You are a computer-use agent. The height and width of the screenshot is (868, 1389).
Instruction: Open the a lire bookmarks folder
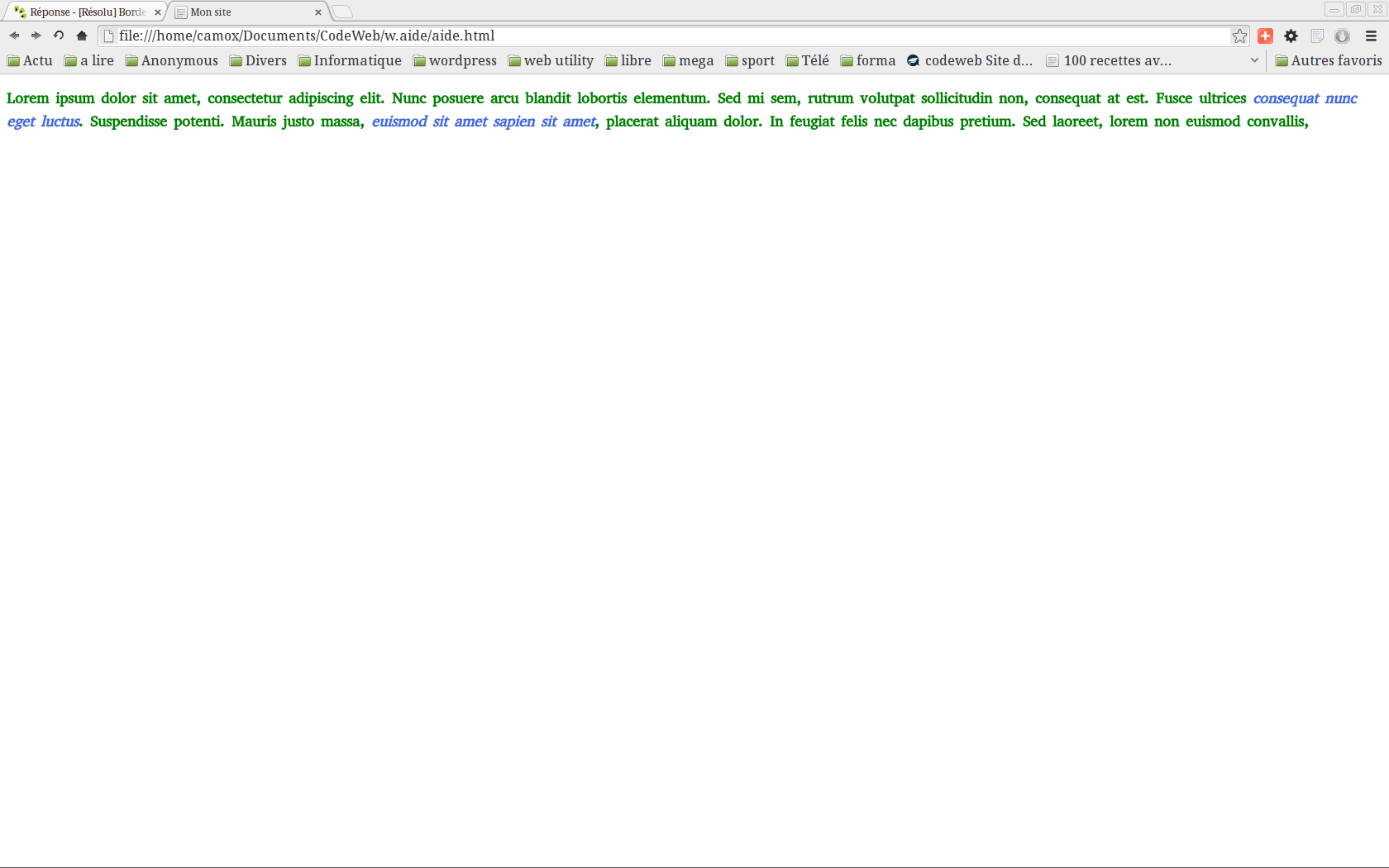pos(88,60)
